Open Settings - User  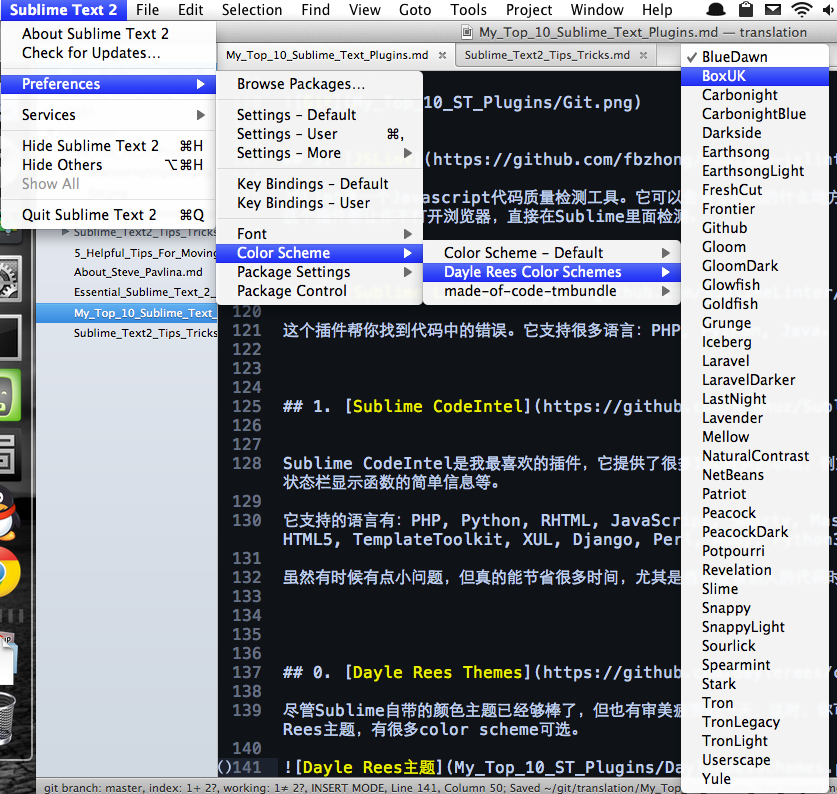click(319, 134)
